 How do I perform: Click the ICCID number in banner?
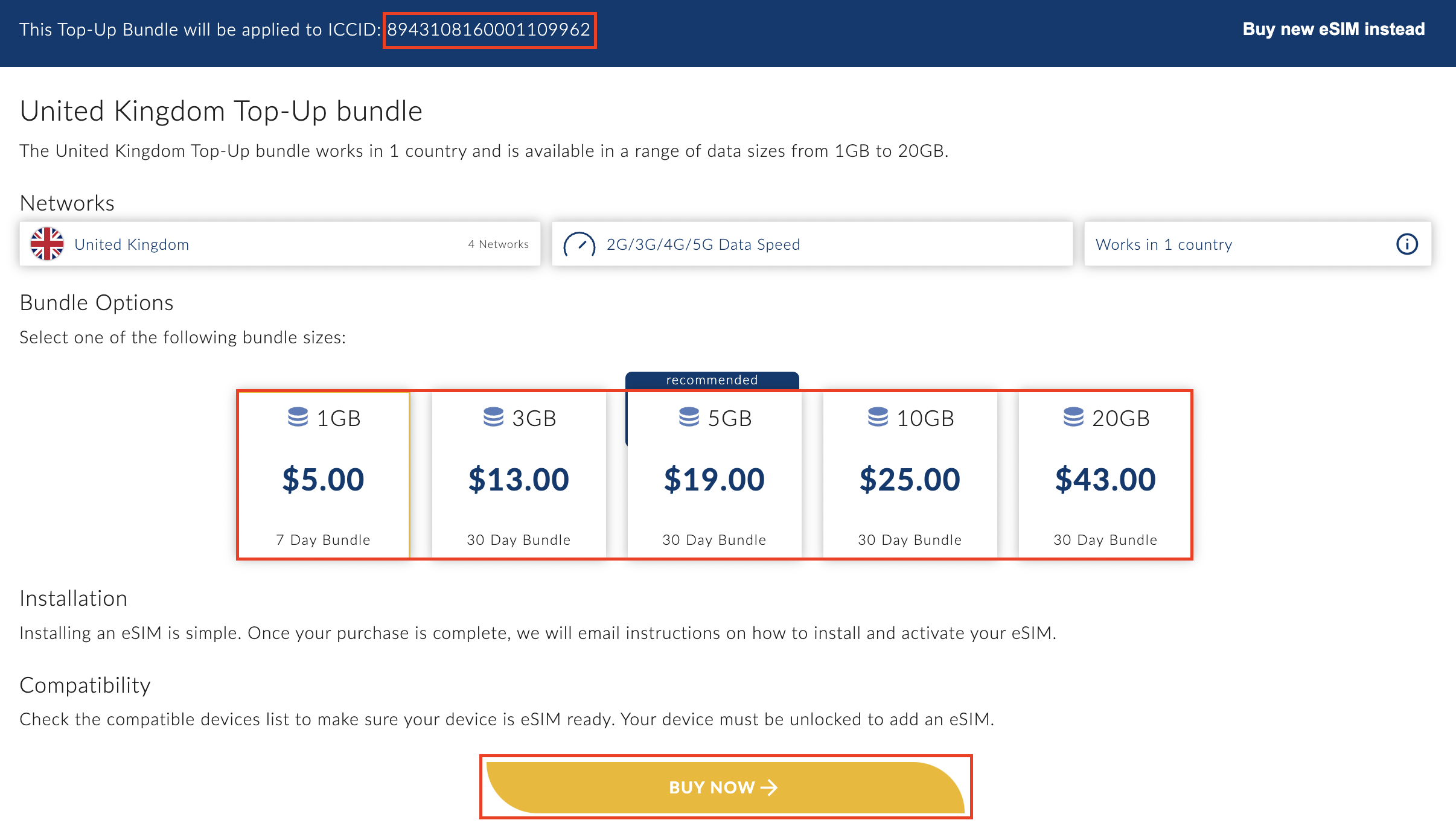pos(489,30)
